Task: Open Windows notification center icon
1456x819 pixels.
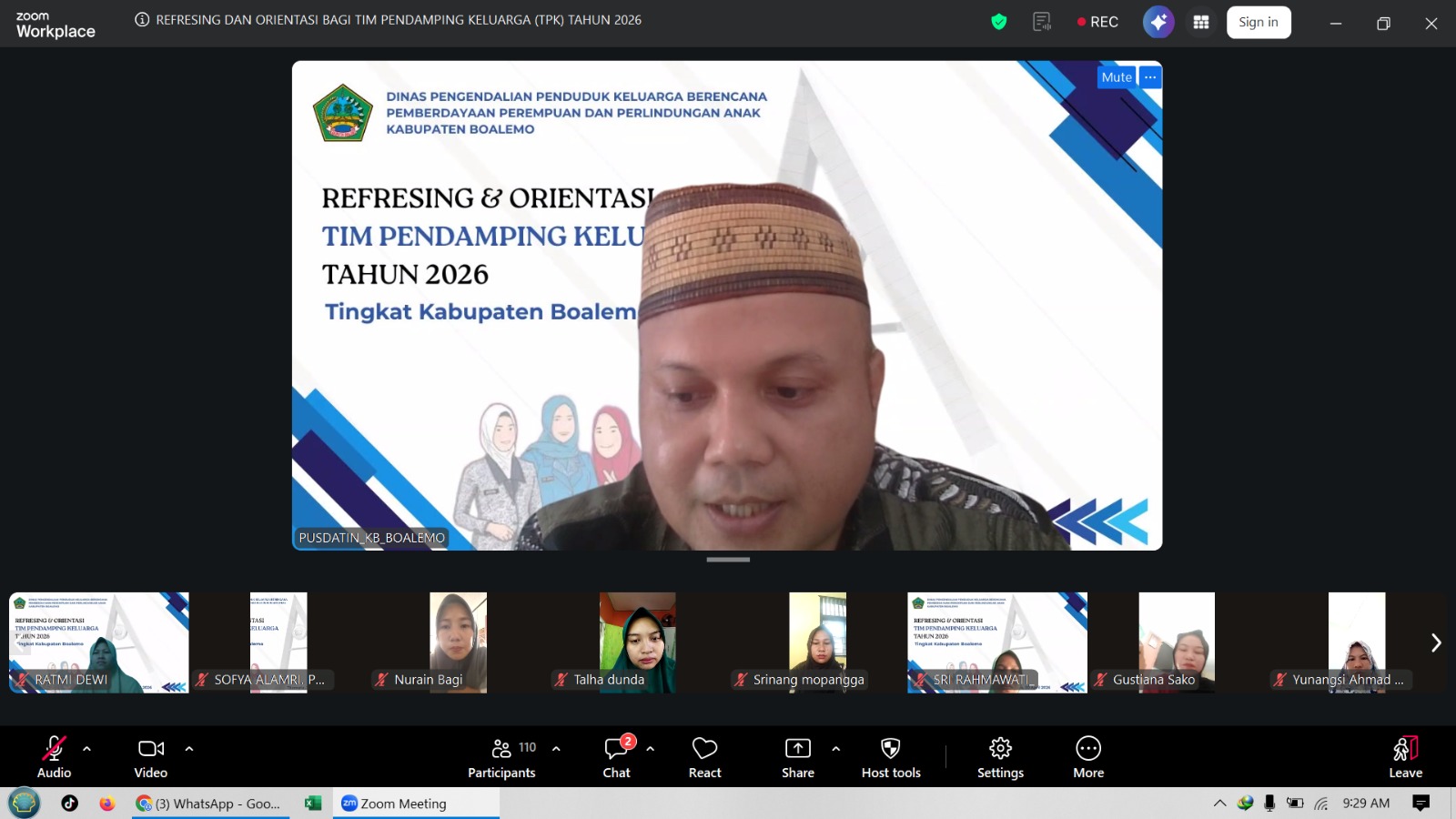Action: tap(1421, 803)
